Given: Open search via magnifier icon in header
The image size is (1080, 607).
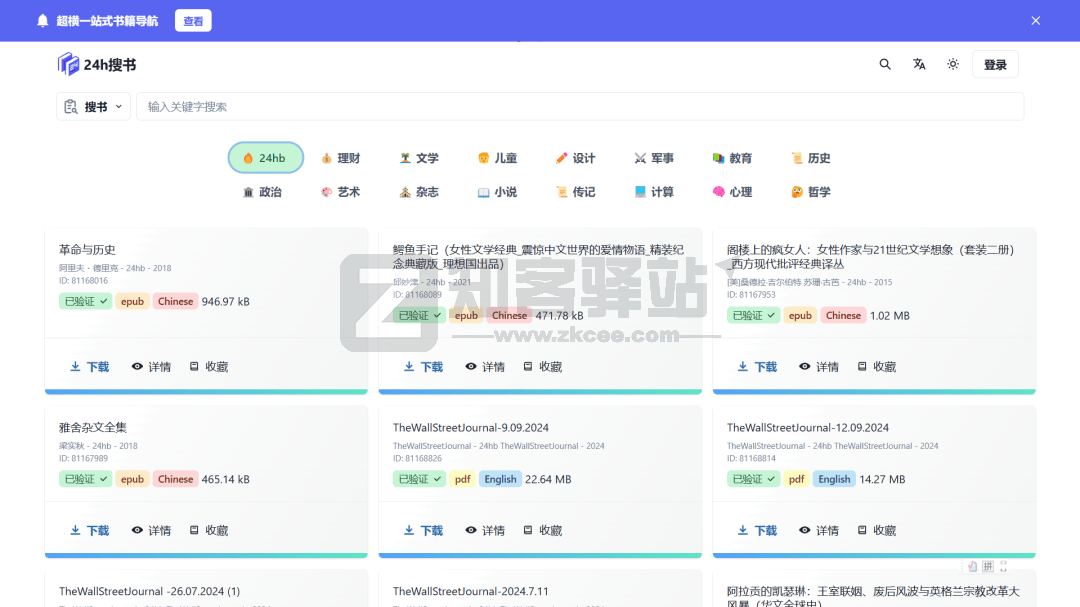Looking at the screenshot, I should pos(885,64).
